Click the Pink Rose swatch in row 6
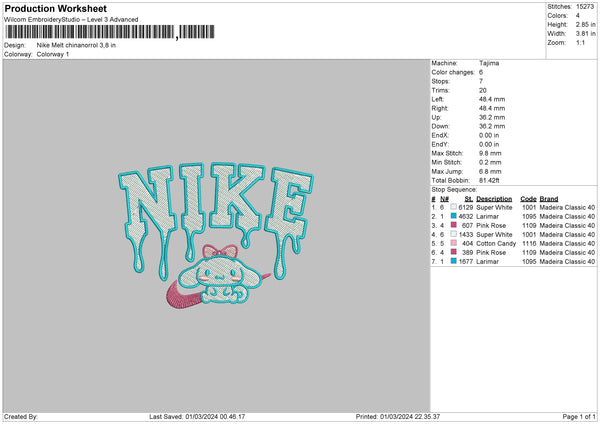The width and height of the screenshot is (600, 424). tap(453, 252)
